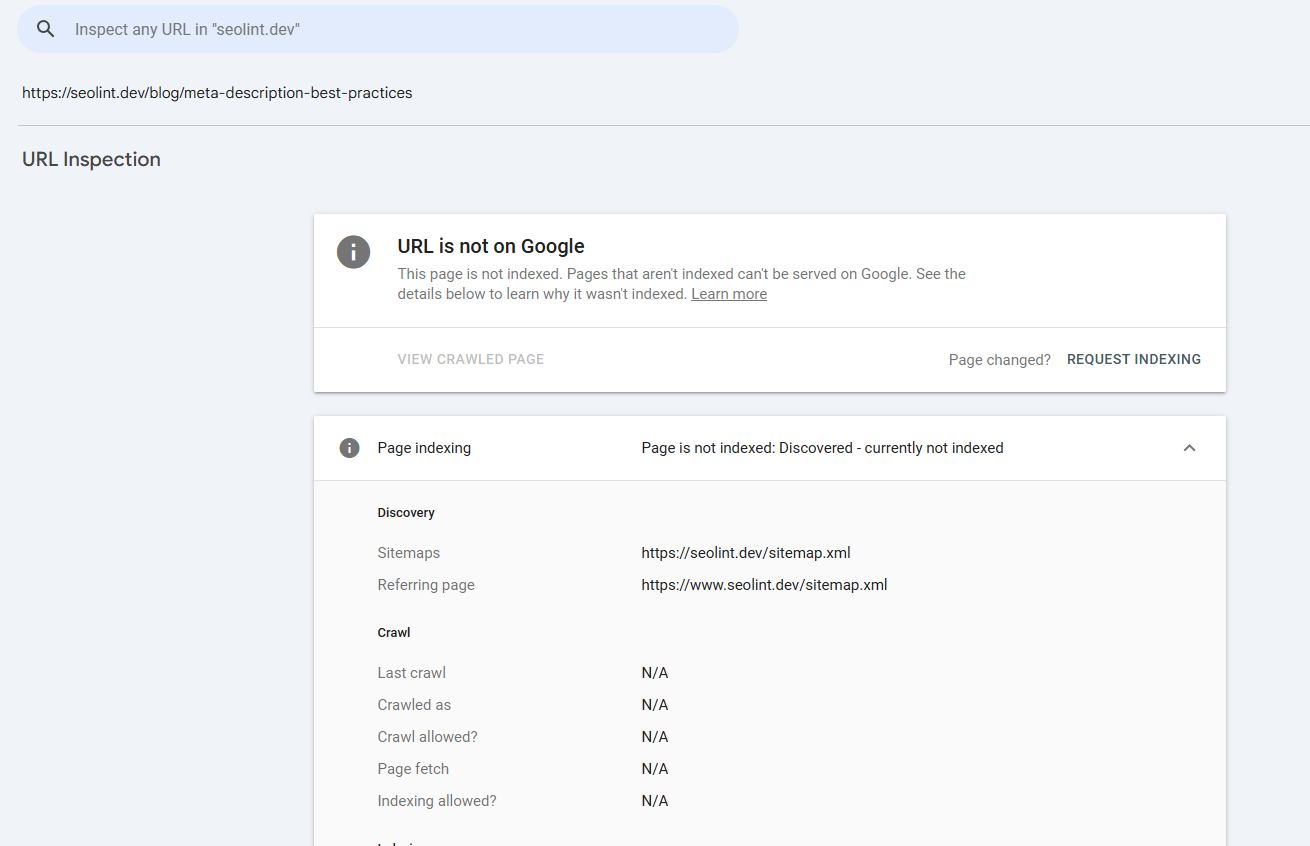Click the Discovery section heading

point(406,512)
